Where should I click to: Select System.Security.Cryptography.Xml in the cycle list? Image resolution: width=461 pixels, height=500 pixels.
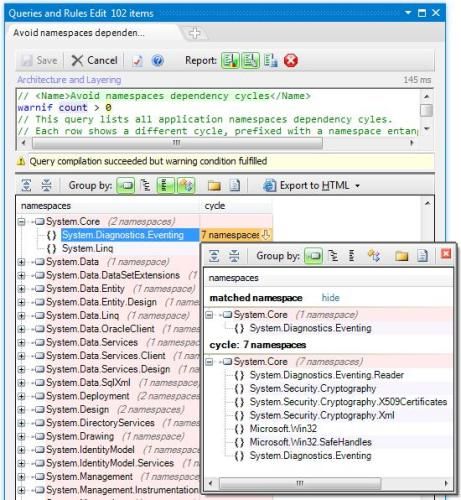322,415
